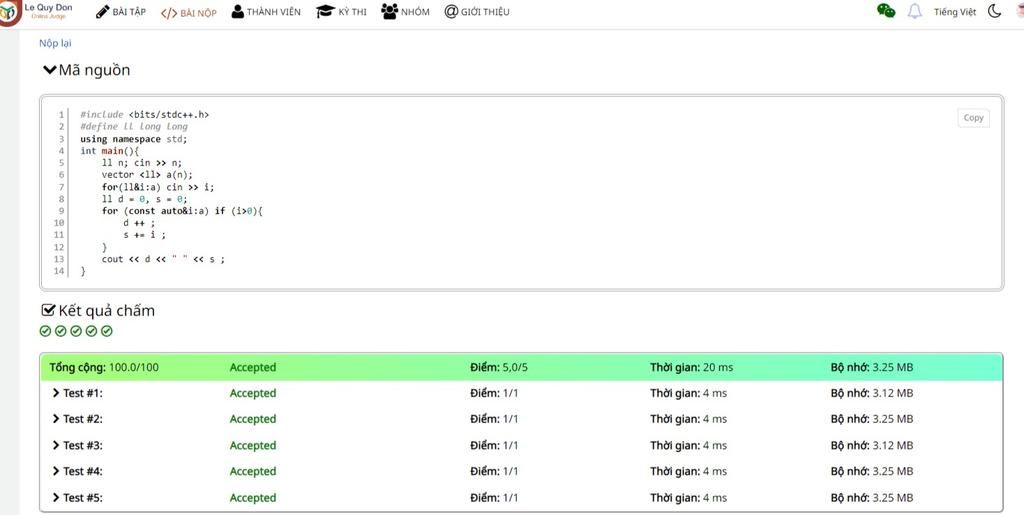
Task: Click the code brackets icon beside BÀI NỘP
Action: click(169, 13)
